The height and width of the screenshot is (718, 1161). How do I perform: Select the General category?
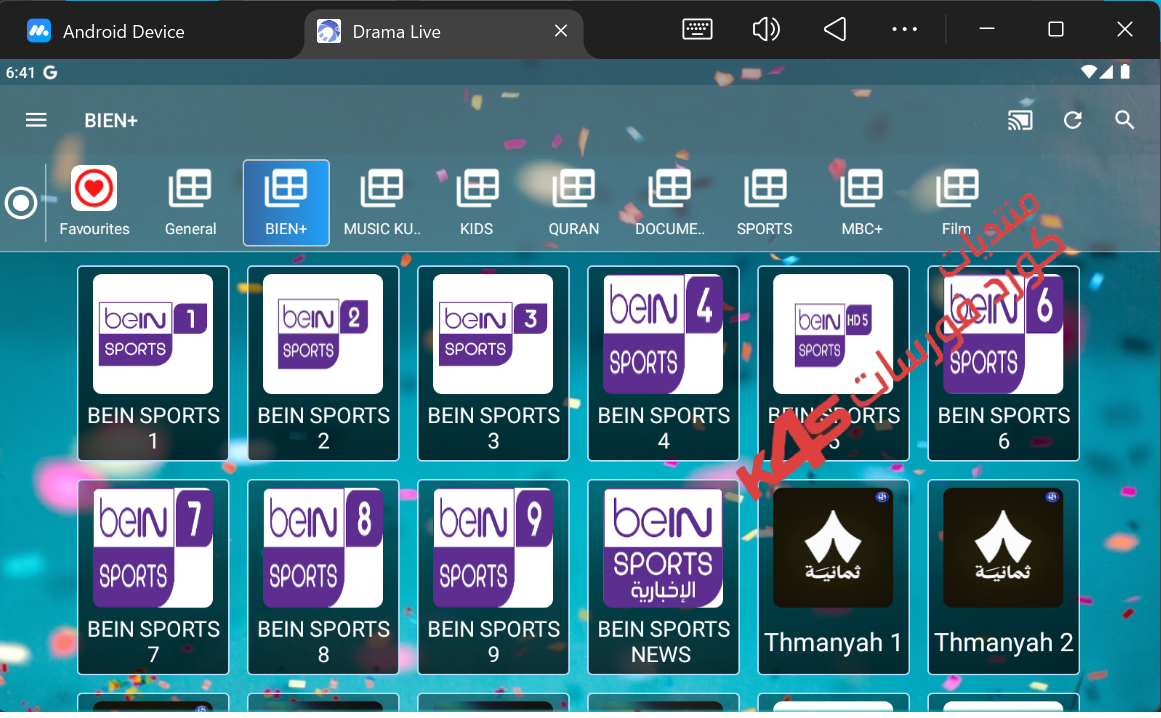pyautogui.click(x=190, y=202)
